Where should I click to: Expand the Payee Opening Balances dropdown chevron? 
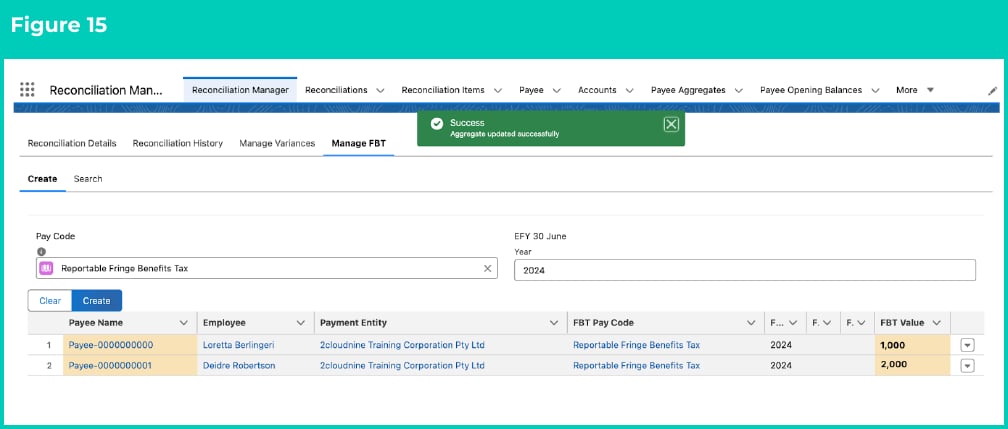pos(875,91)
